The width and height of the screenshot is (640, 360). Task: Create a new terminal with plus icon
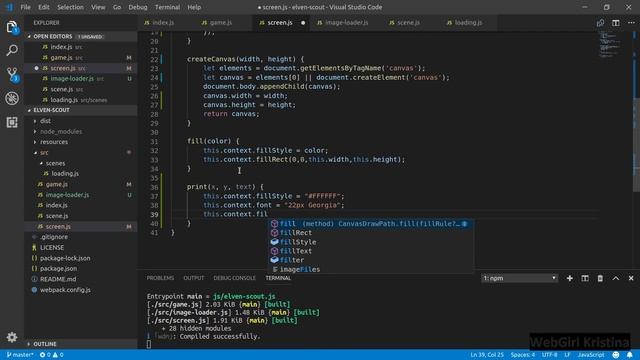pyautogui.click(x=569, y=278)
